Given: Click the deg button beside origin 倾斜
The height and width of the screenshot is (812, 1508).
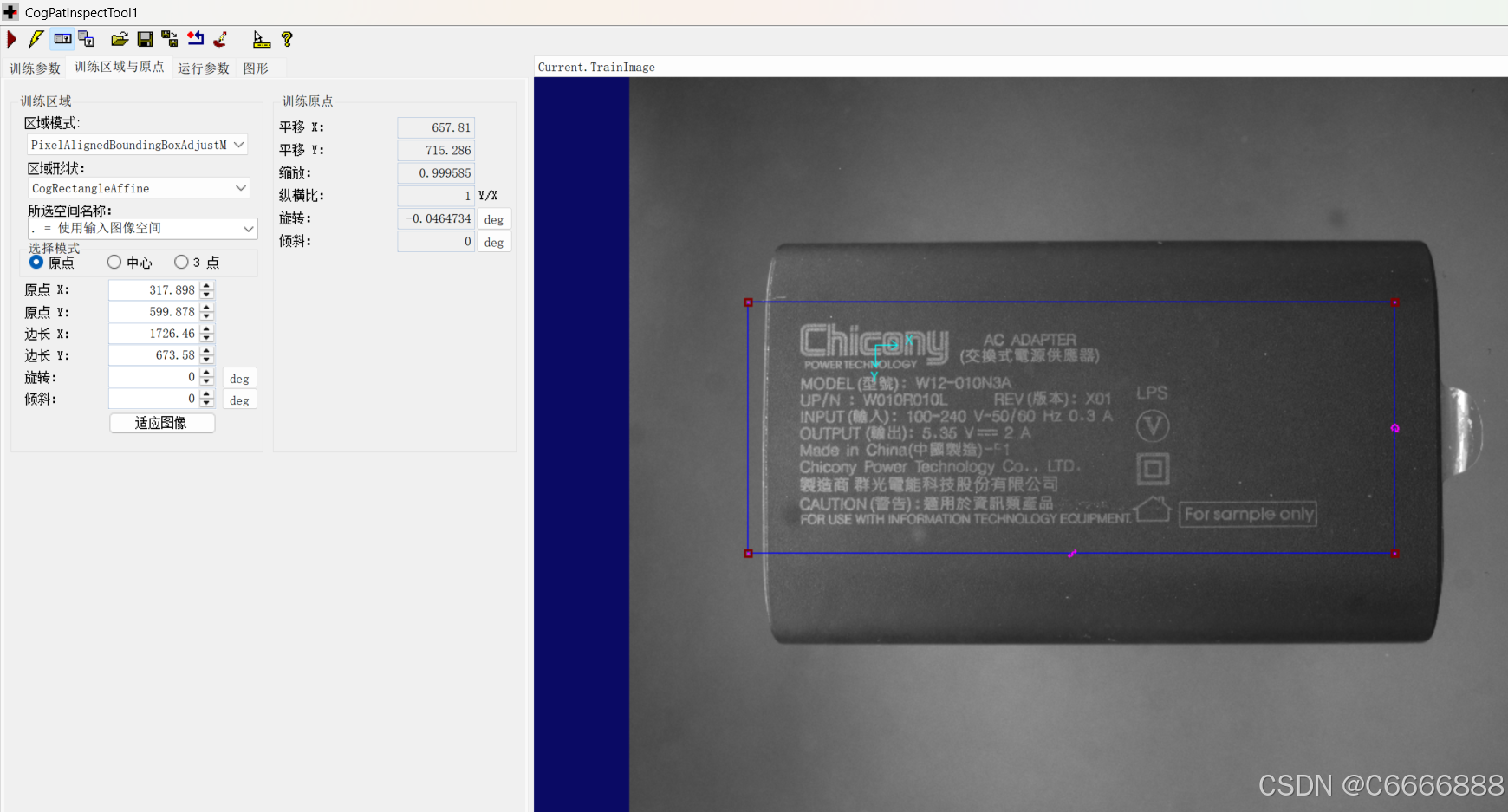Looking at the screenshot, I should pyautogui.click(x=494, y=242).
